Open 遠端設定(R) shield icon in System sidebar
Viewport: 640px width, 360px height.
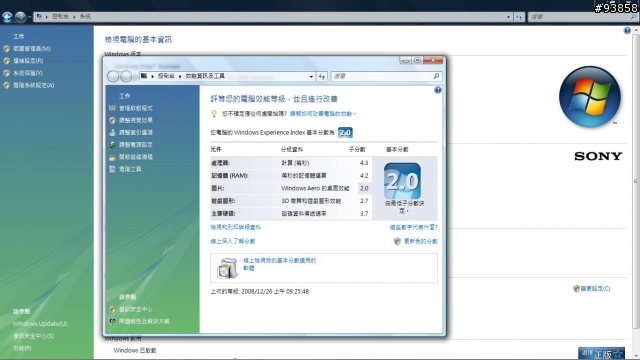click(x=7, y=61)
